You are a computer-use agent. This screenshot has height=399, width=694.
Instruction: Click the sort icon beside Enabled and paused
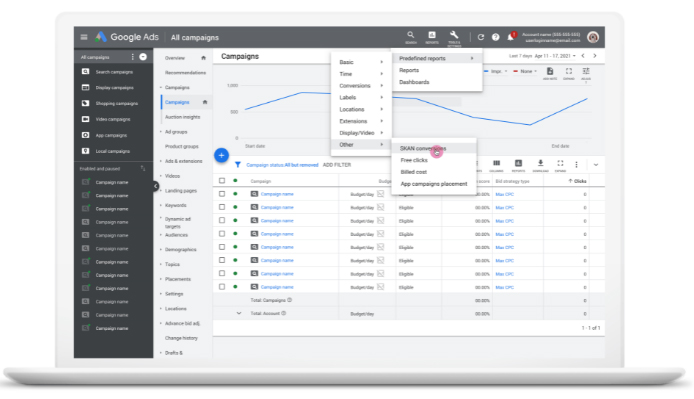pos(143,168)
